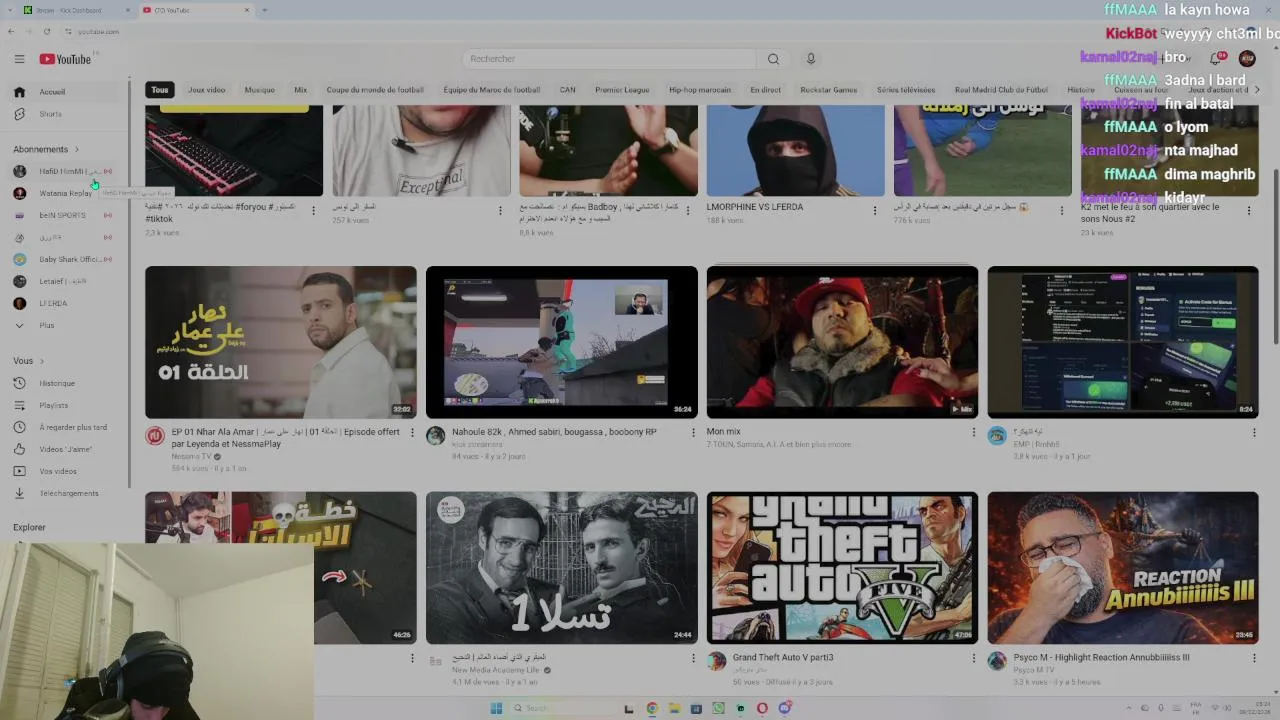Viewport: 1280px width, 720px height.
Task: Open Playlists in the sidebar
Action: tap(66, 405)
